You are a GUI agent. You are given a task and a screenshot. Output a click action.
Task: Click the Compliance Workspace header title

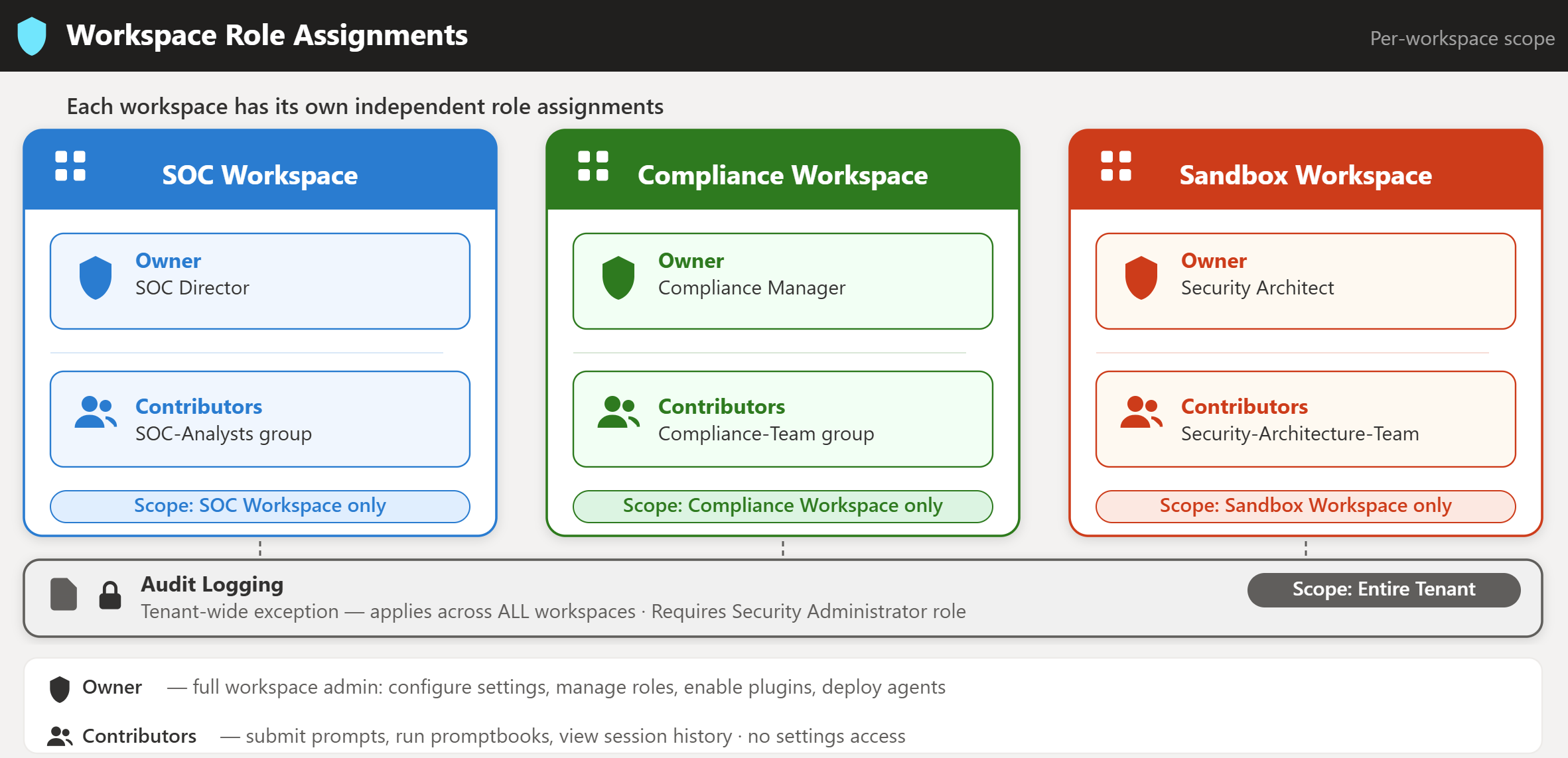[783, 176]
